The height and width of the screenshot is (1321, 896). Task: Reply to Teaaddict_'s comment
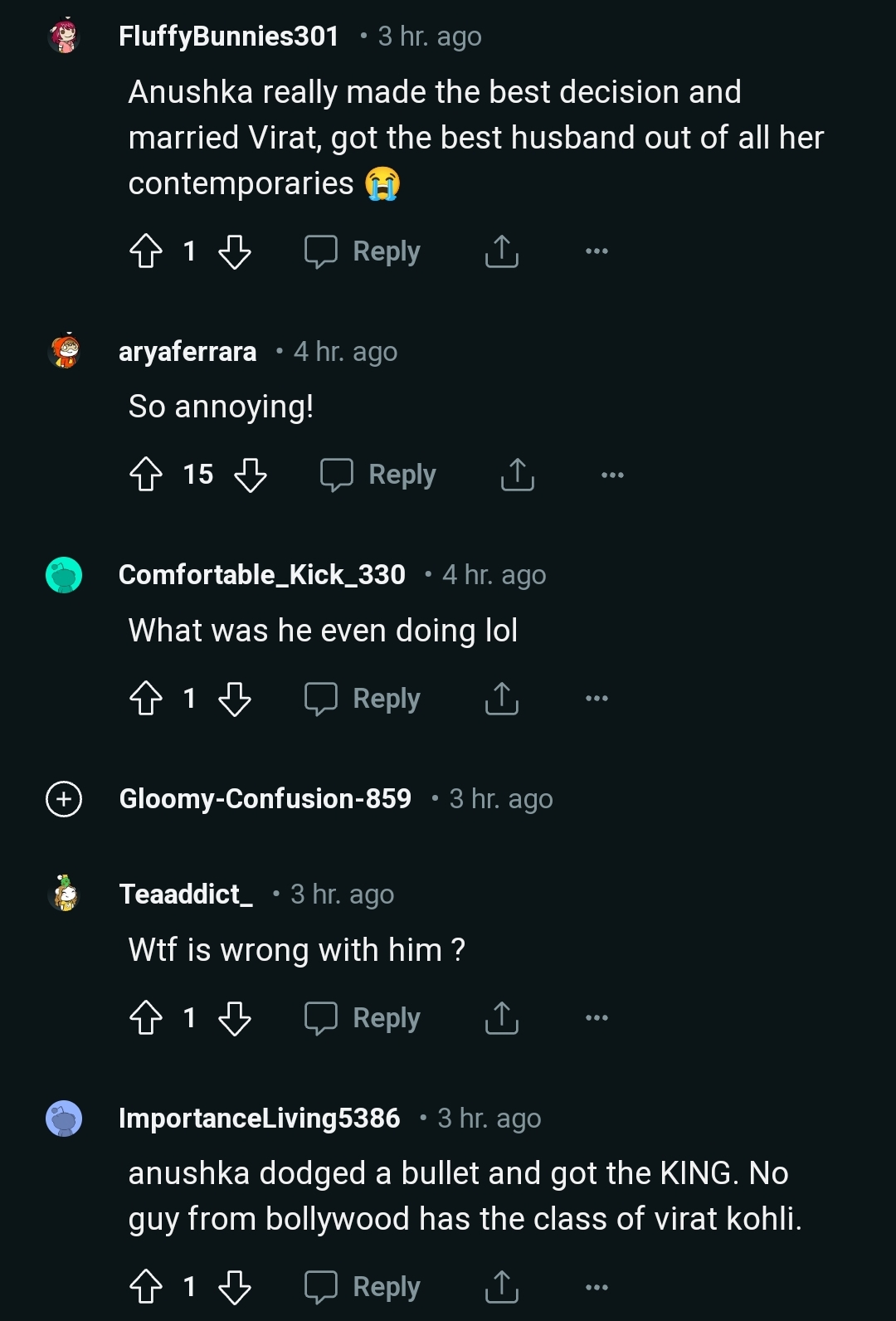click(363, 1019)
